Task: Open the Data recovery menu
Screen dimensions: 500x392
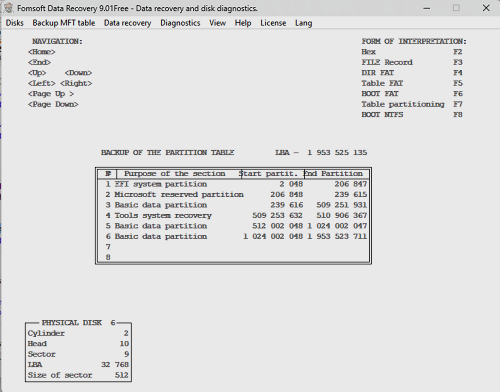Action: (x=127, y=23)
